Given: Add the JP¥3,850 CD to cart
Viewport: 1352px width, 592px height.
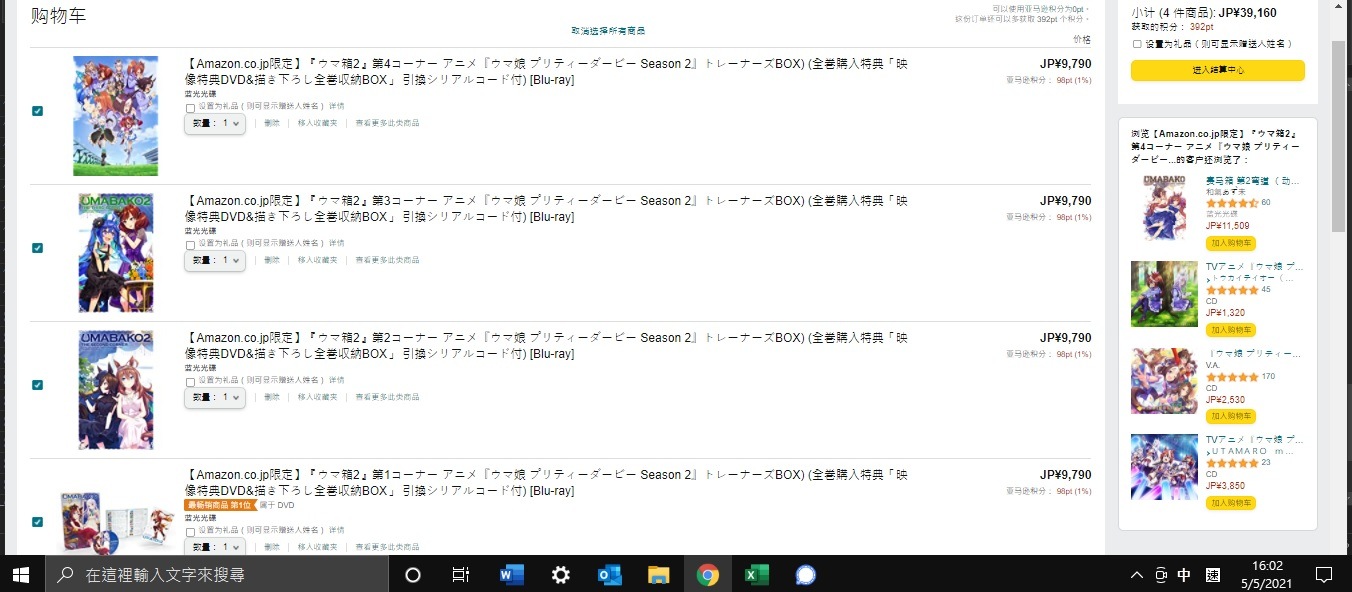Looking at the screenshot, I should pos(1231,503).
